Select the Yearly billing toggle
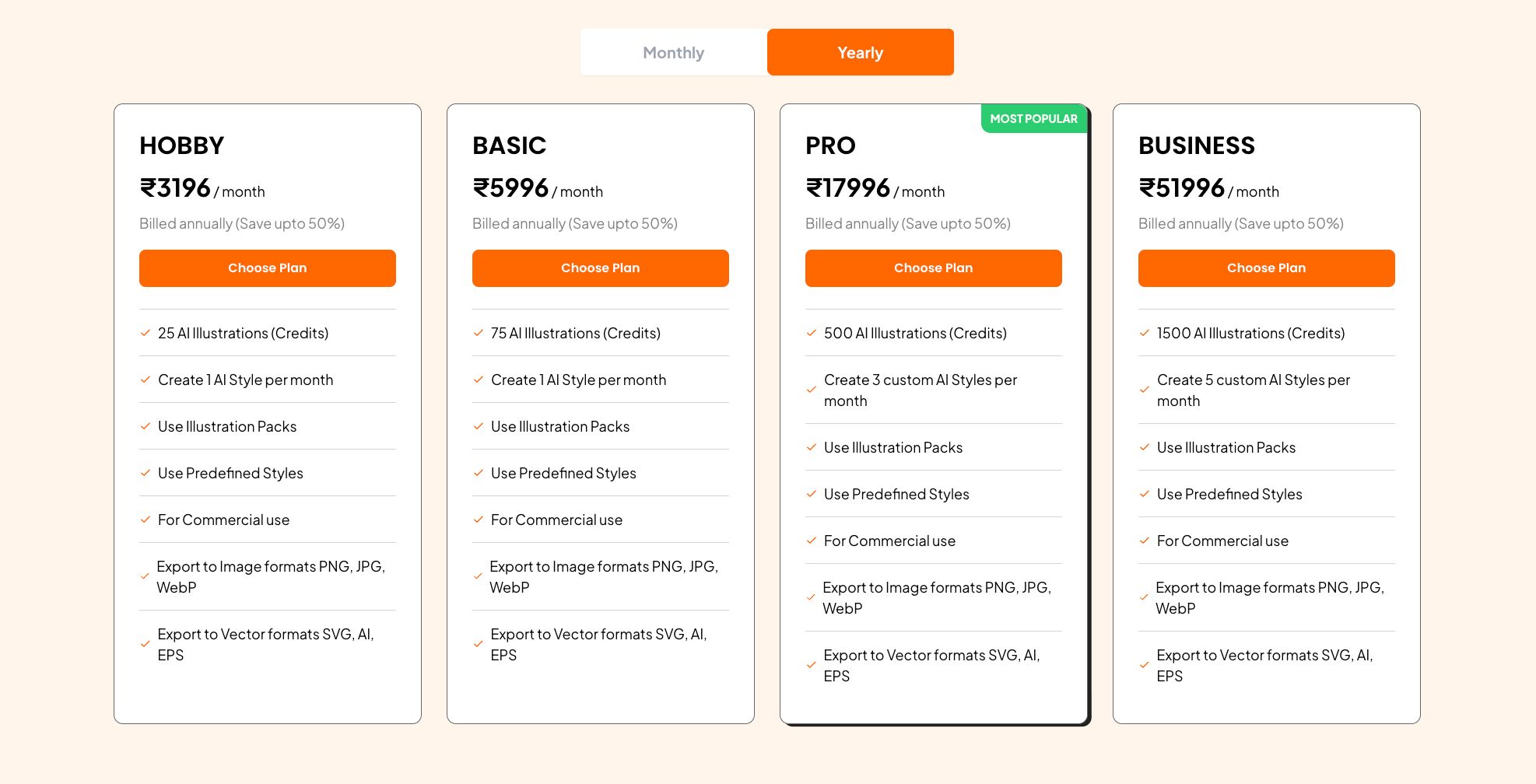Viewport: 1536px width, 784px height. (860, 53)
